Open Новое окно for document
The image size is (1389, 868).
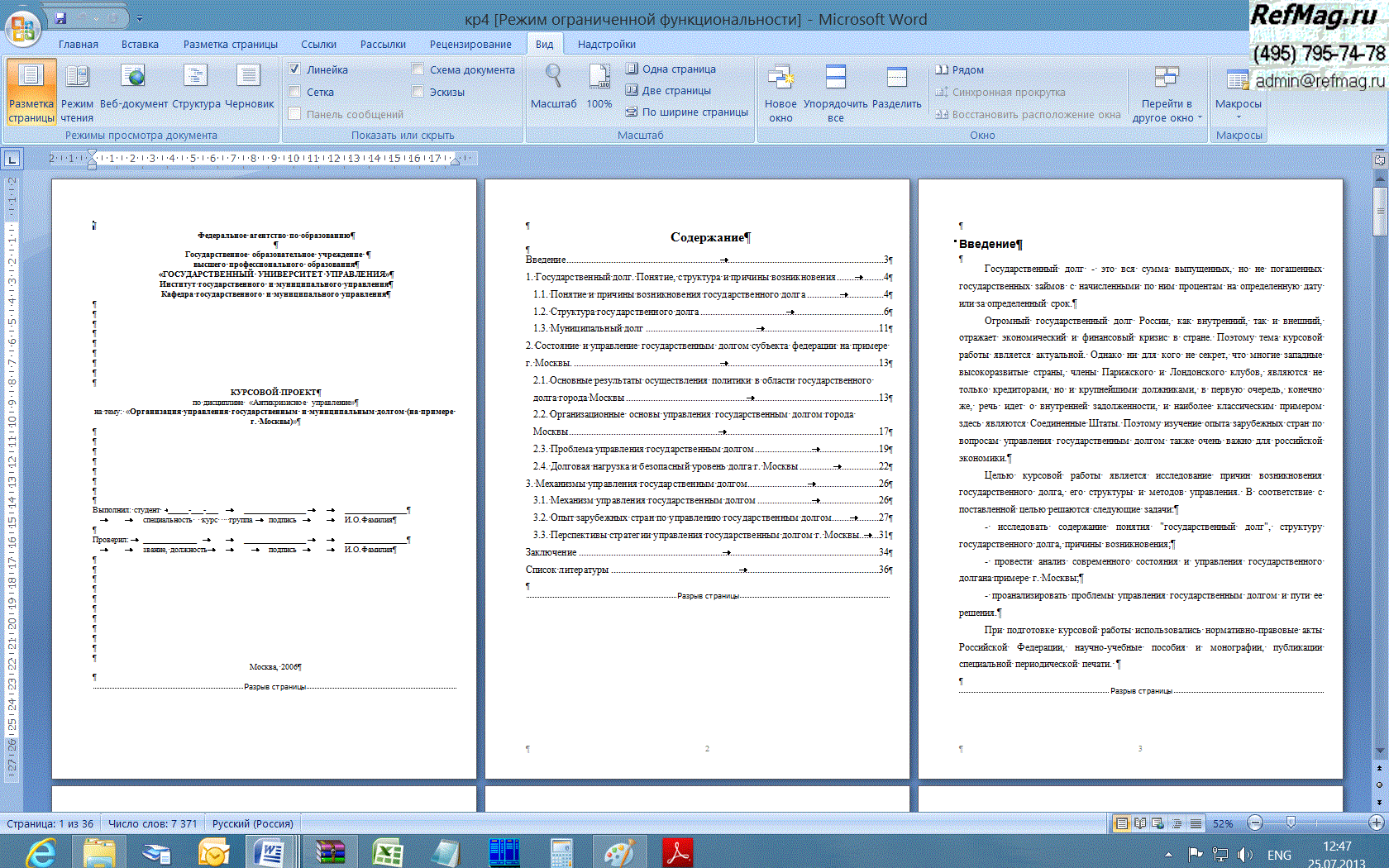pyautogui.click(x=780, y=93)
